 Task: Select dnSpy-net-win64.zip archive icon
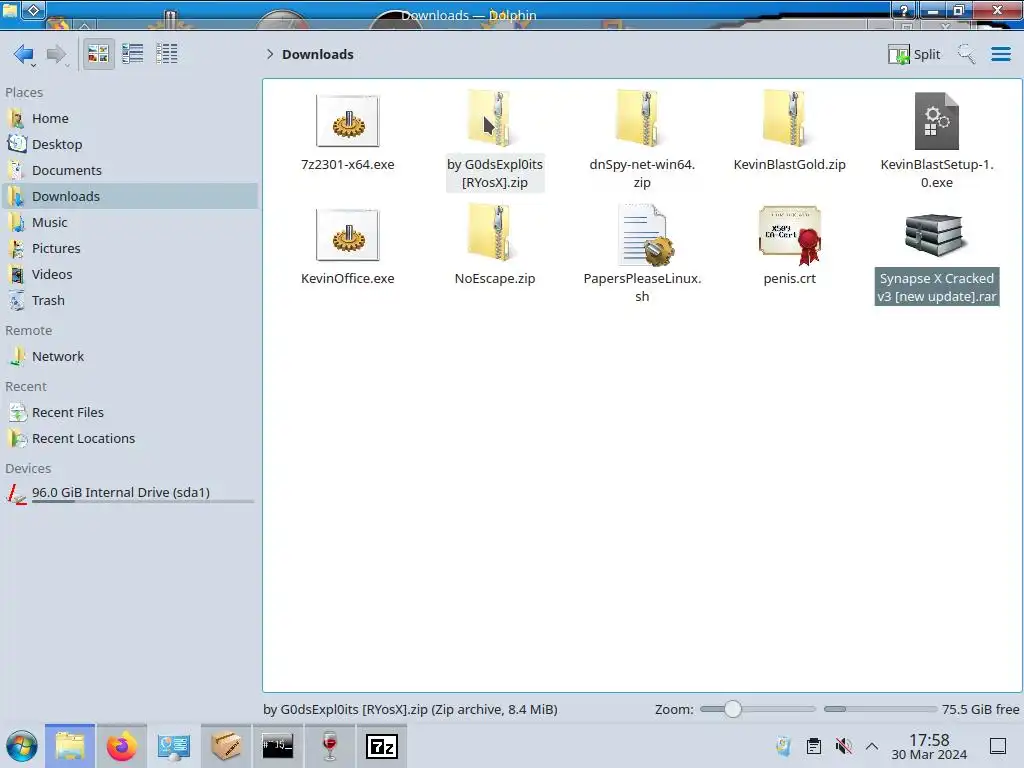(642, 119)
